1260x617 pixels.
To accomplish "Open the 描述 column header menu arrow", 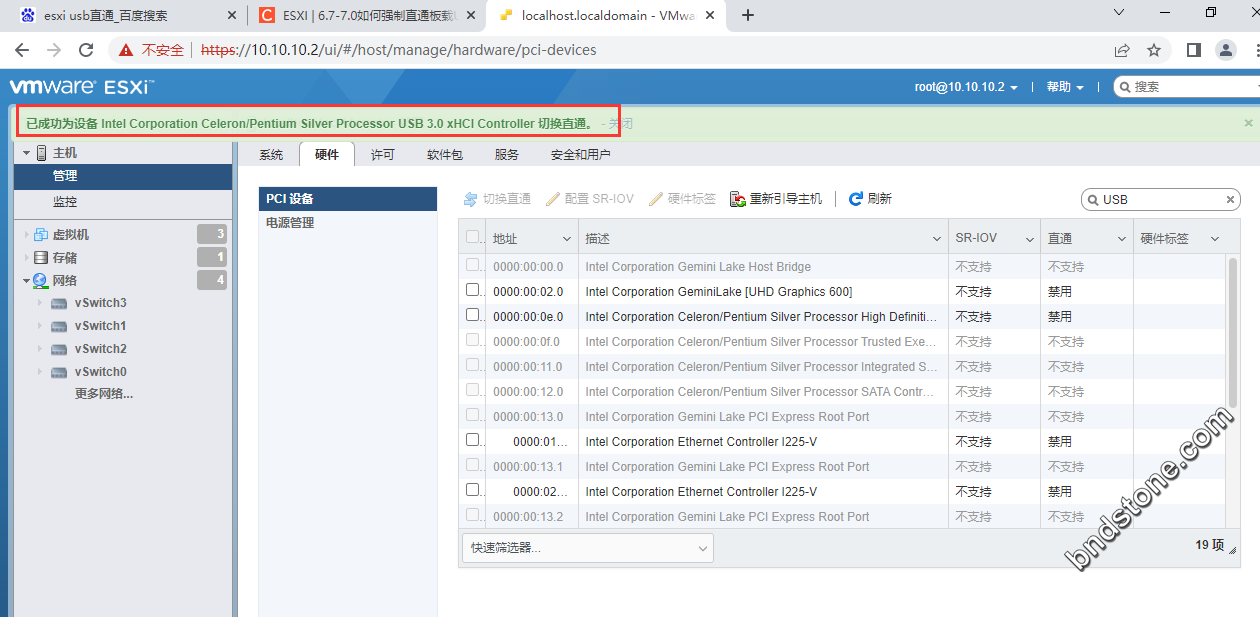I will tap(936, 239).
